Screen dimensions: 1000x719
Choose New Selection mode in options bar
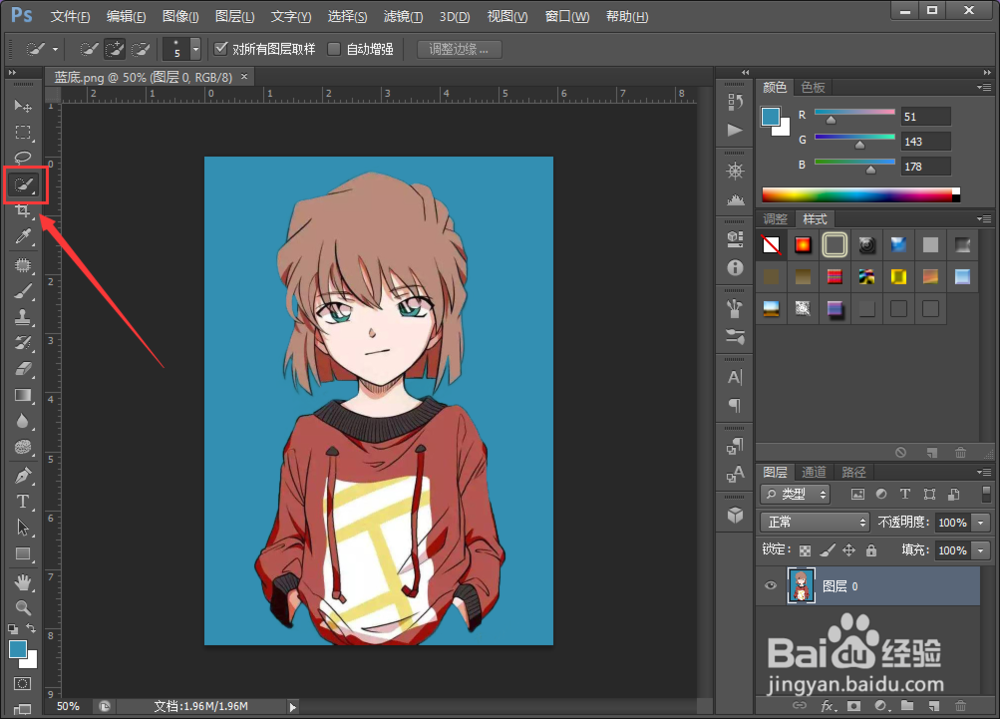[89, 48]
